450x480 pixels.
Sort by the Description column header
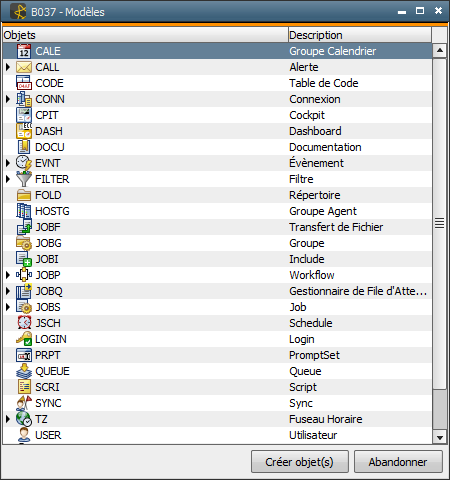click(x=360, y=35)
